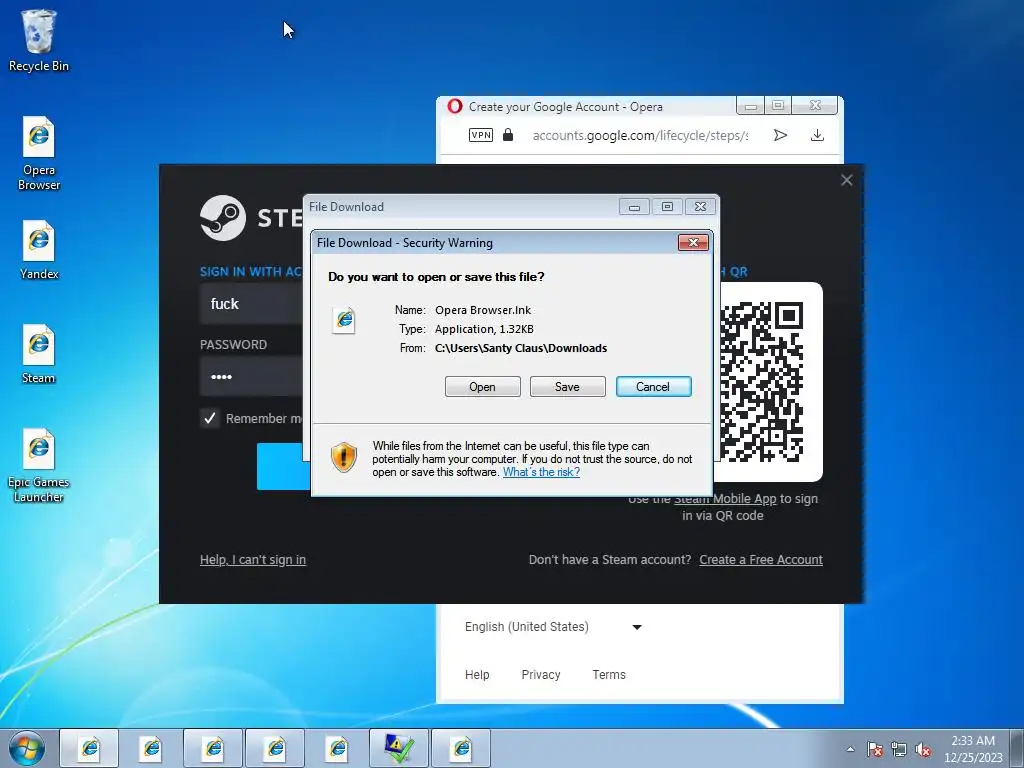Viewport: 1024px width, 768px height.
Task: Select the Steam desktop shortcut
Action: point(39,354)
